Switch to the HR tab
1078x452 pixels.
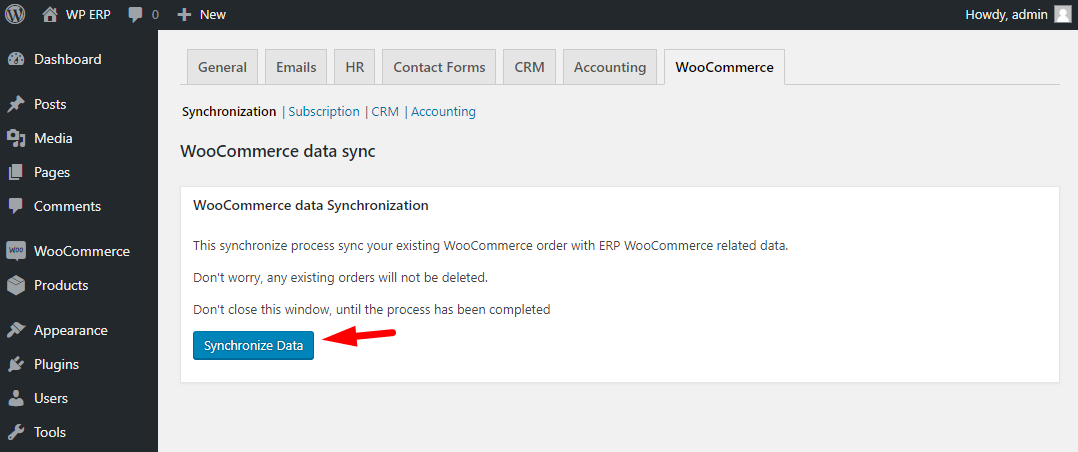pos(355,67)
